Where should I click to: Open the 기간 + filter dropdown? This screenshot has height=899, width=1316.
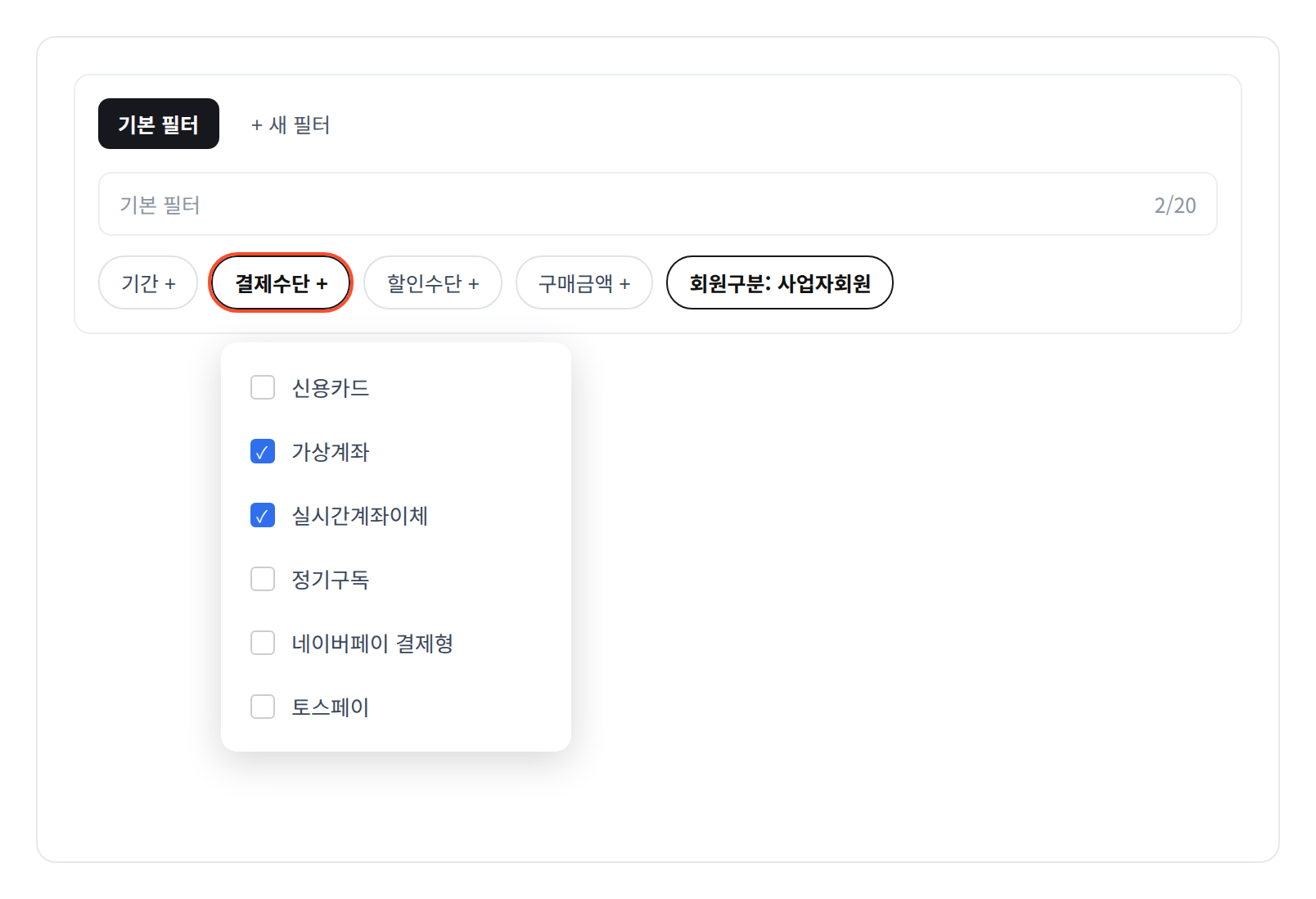[x=148, y=282]
